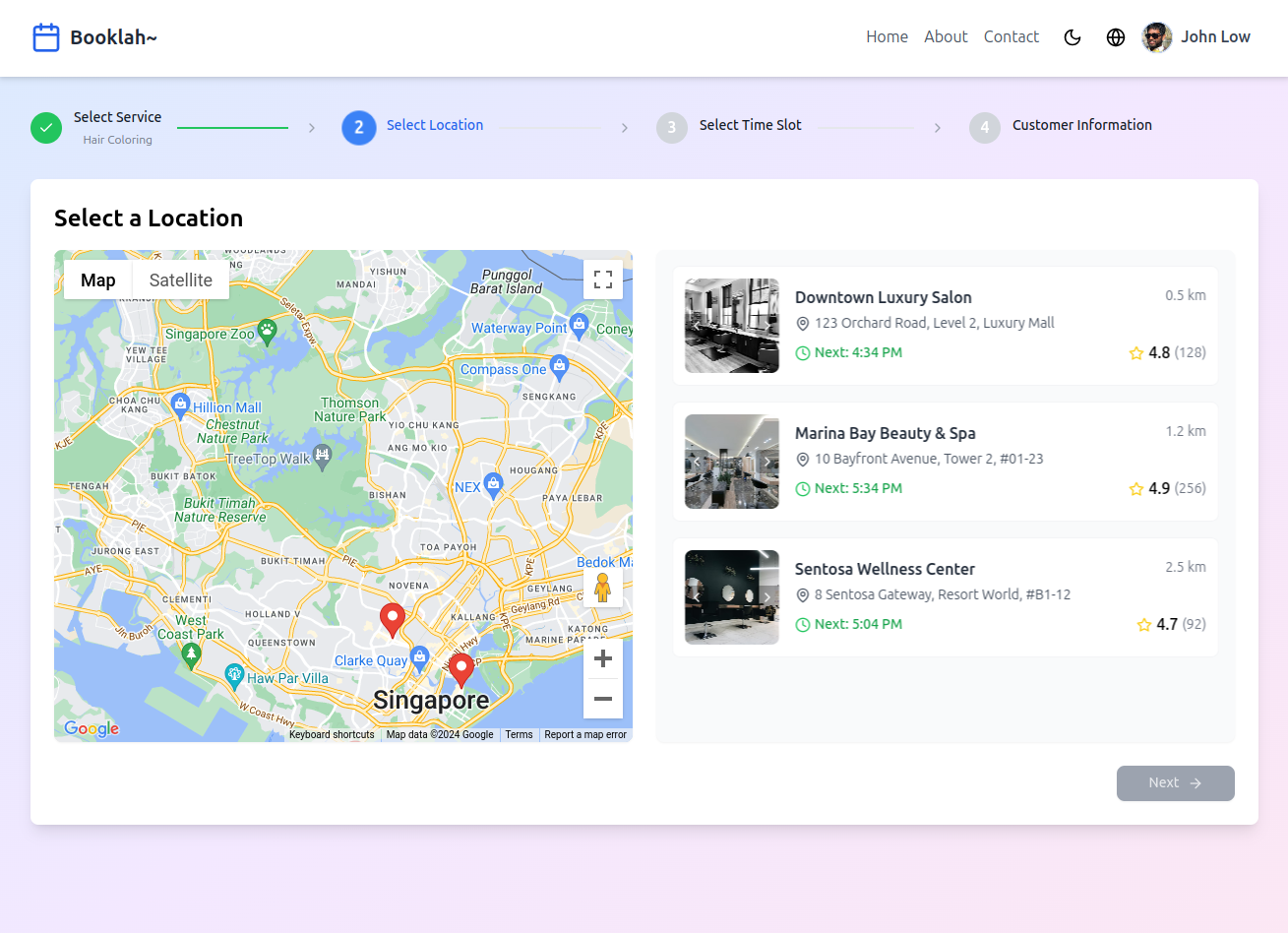Click step 3 Select Time Slot circle
The image size is (1288, 933).
pyautogui.click(x=672, y=128)
